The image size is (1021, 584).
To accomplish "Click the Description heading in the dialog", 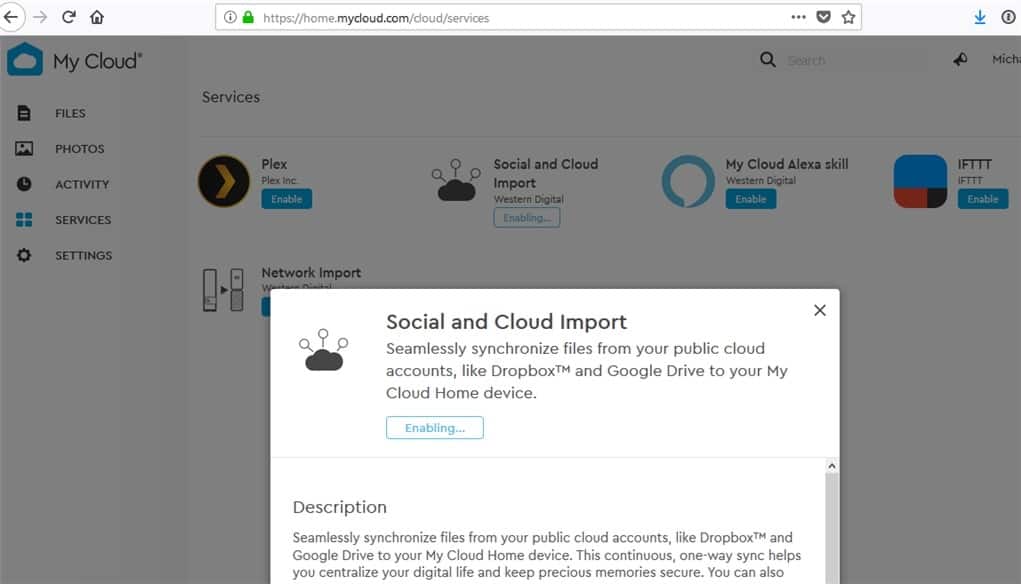I will click(x=339, y=507).
